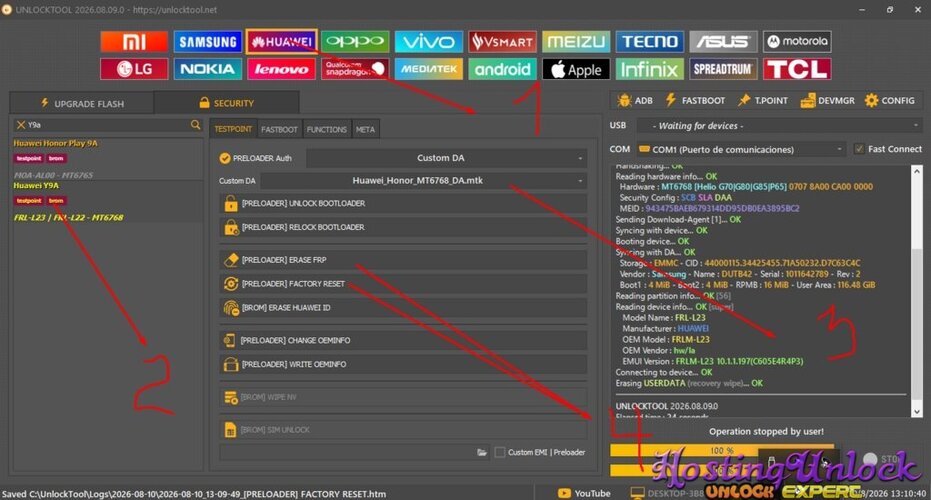931x500 pixels.
Task: Select the Nokia brand icon
Action: coord(208,69)
